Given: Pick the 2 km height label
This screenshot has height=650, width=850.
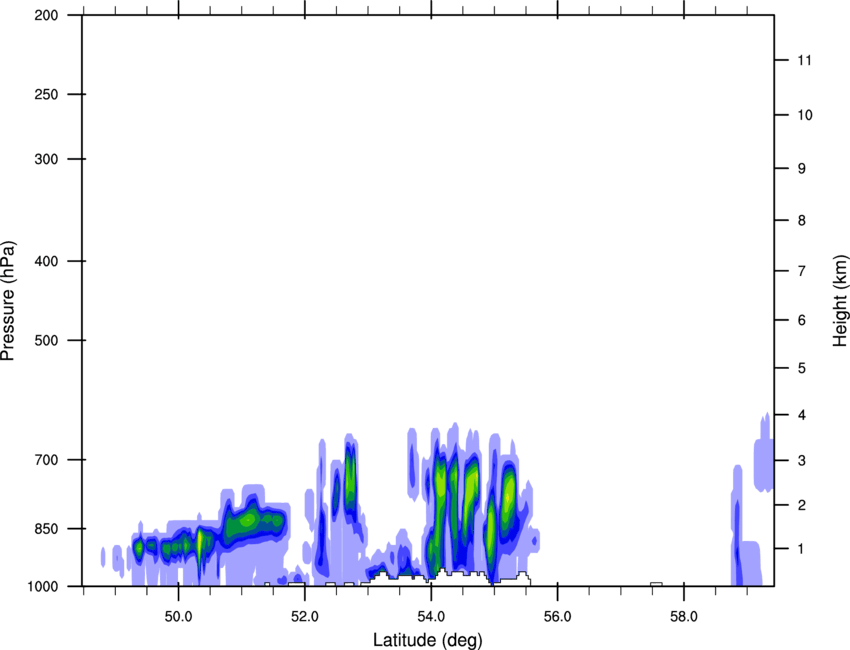Looking at the screenshot, I should [x=802, y=505].
